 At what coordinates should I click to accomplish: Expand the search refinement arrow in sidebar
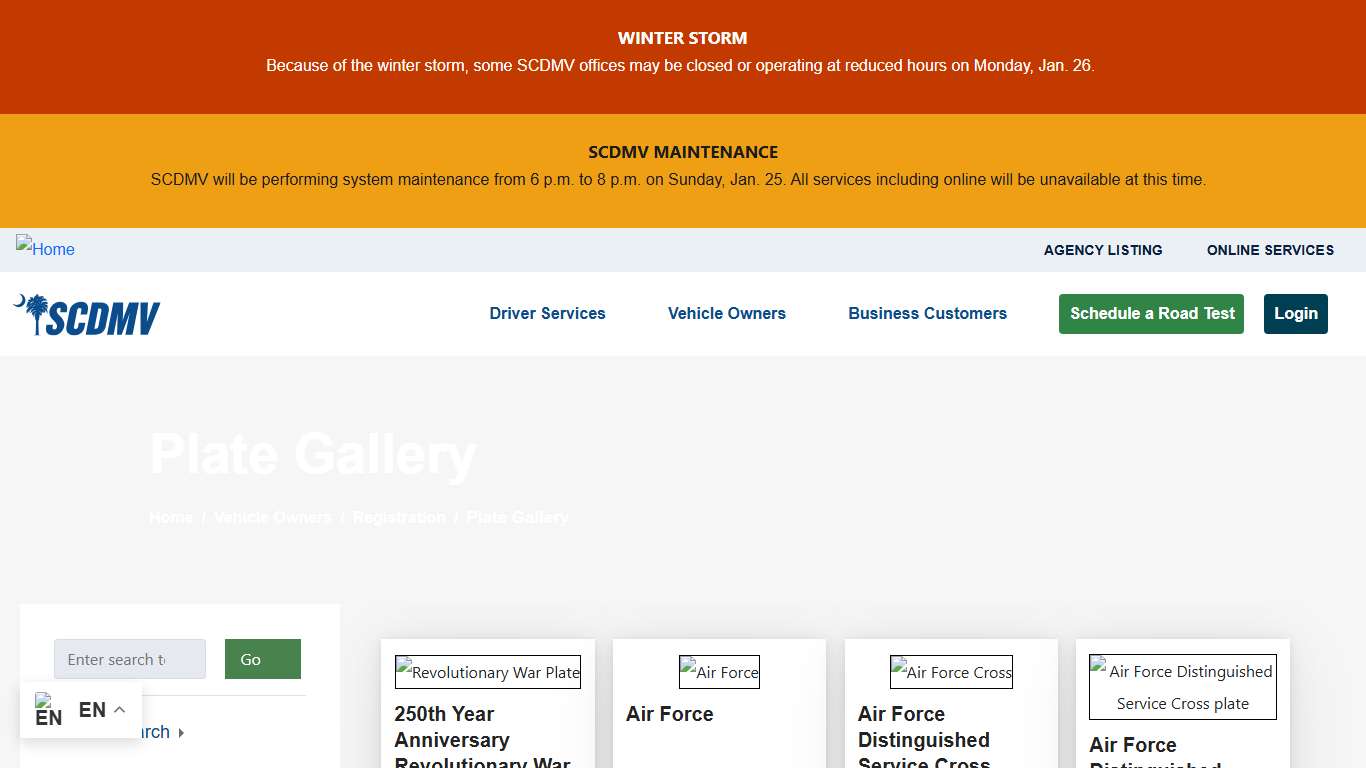(x=182, y=732)
